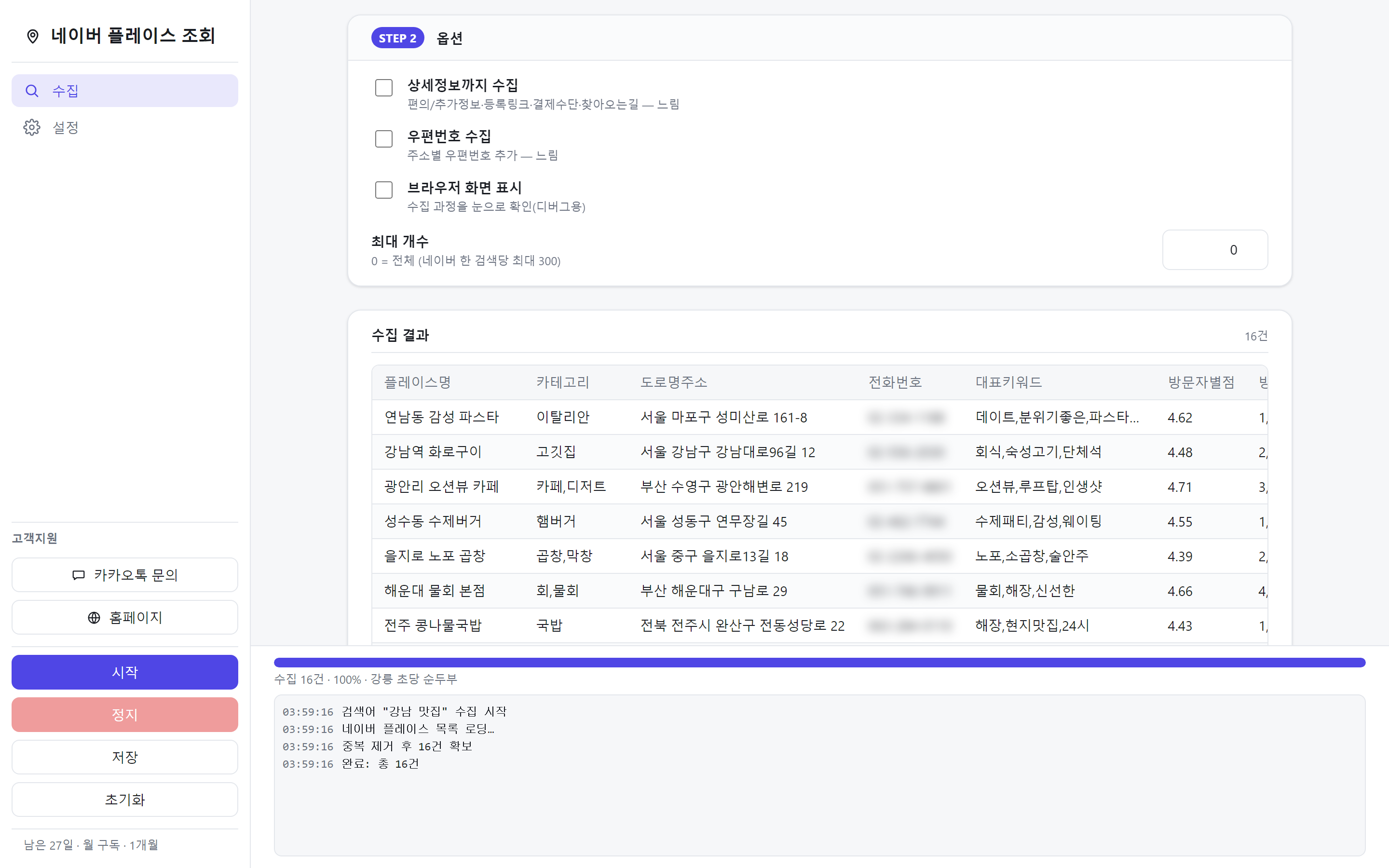The width and height of the screenshot is (1389, 868).
Task: Click the 햄버거 category cell
Action: click(x=556, y=521)
